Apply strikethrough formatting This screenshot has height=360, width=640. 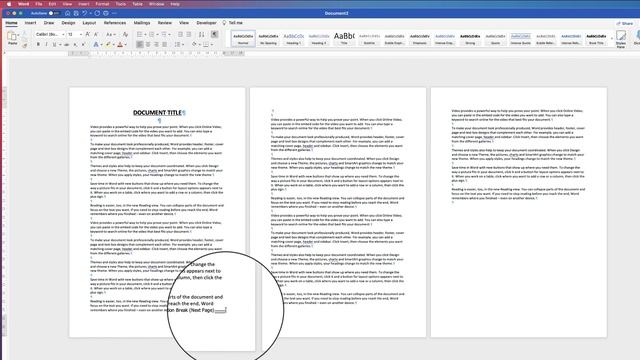67,44
